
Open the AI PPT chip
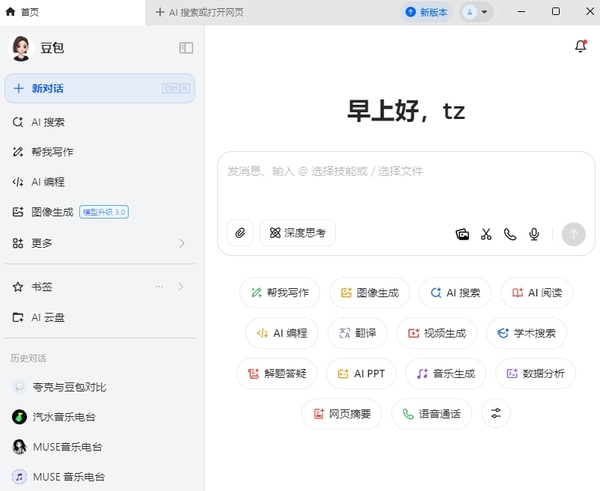pos(361,374)
